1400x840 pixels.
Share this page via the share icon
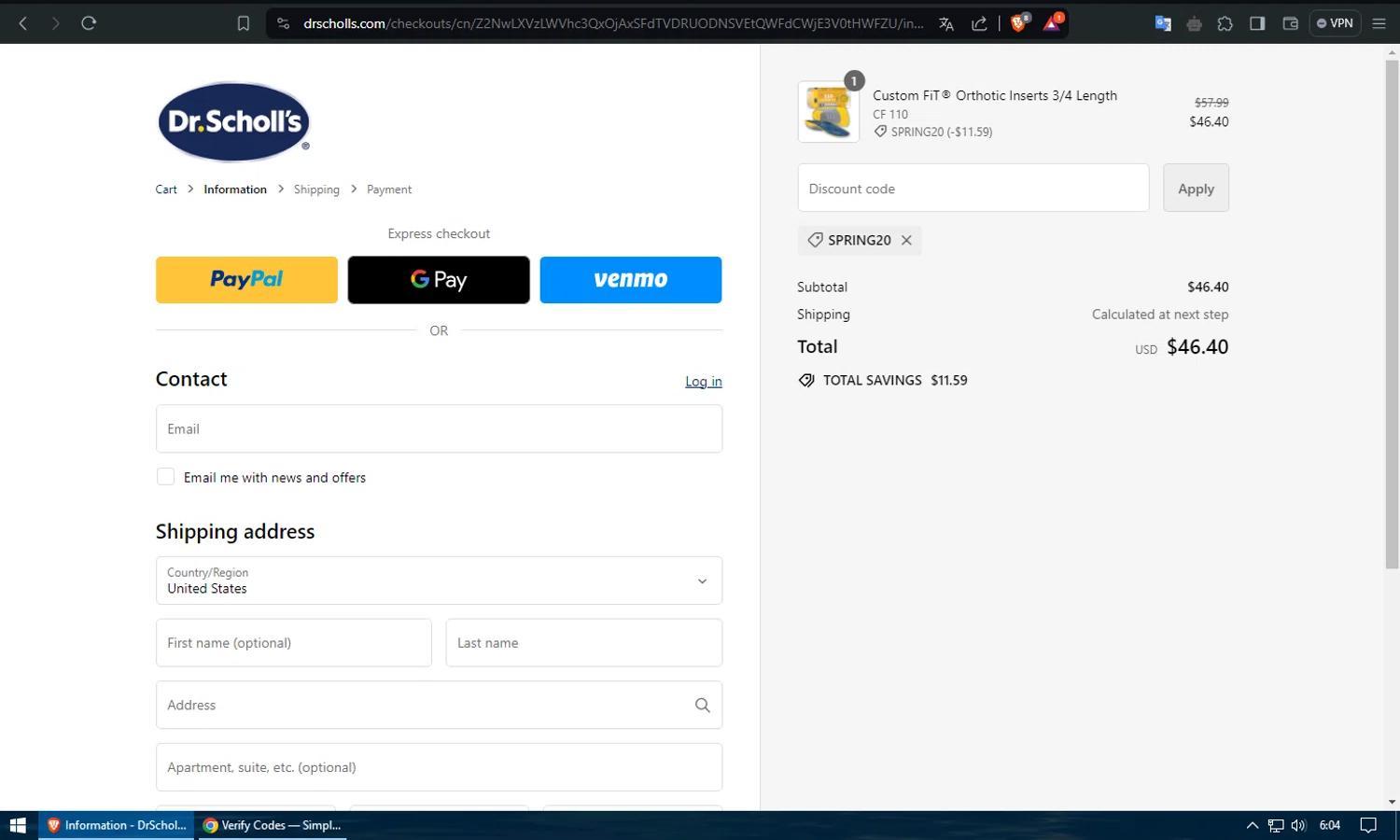(979, 23)
